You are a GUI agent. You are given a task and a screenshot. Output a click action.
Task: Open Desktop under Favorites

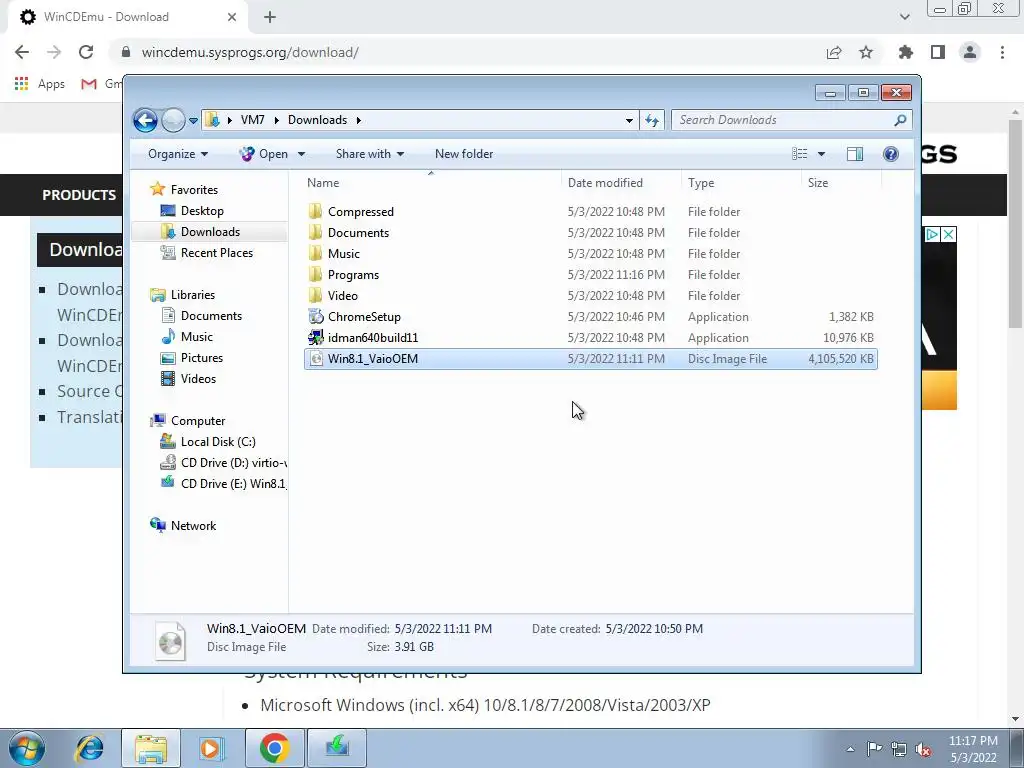tap(202, 211)
